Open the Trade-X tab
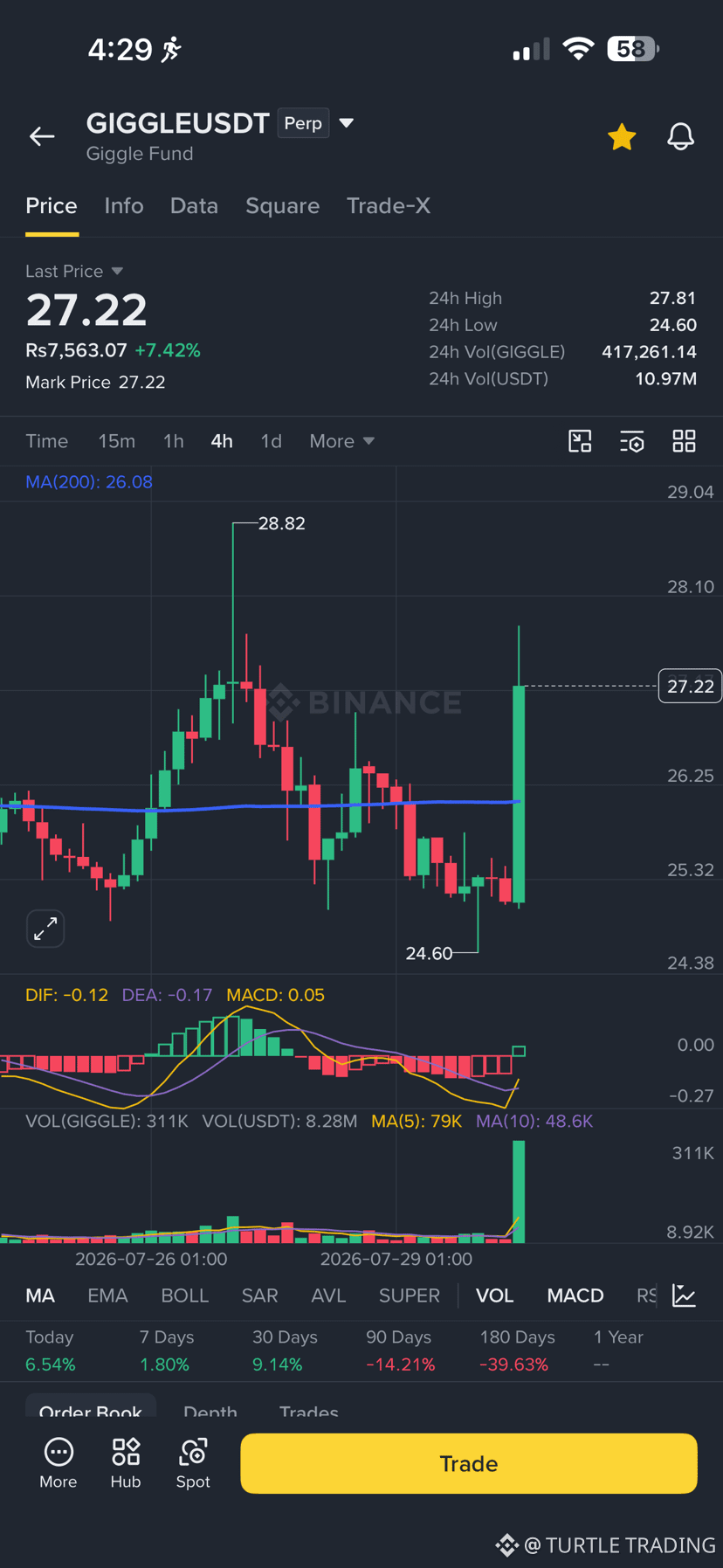Viewport: 723px width, 1568px height. (x=389, y=205)
